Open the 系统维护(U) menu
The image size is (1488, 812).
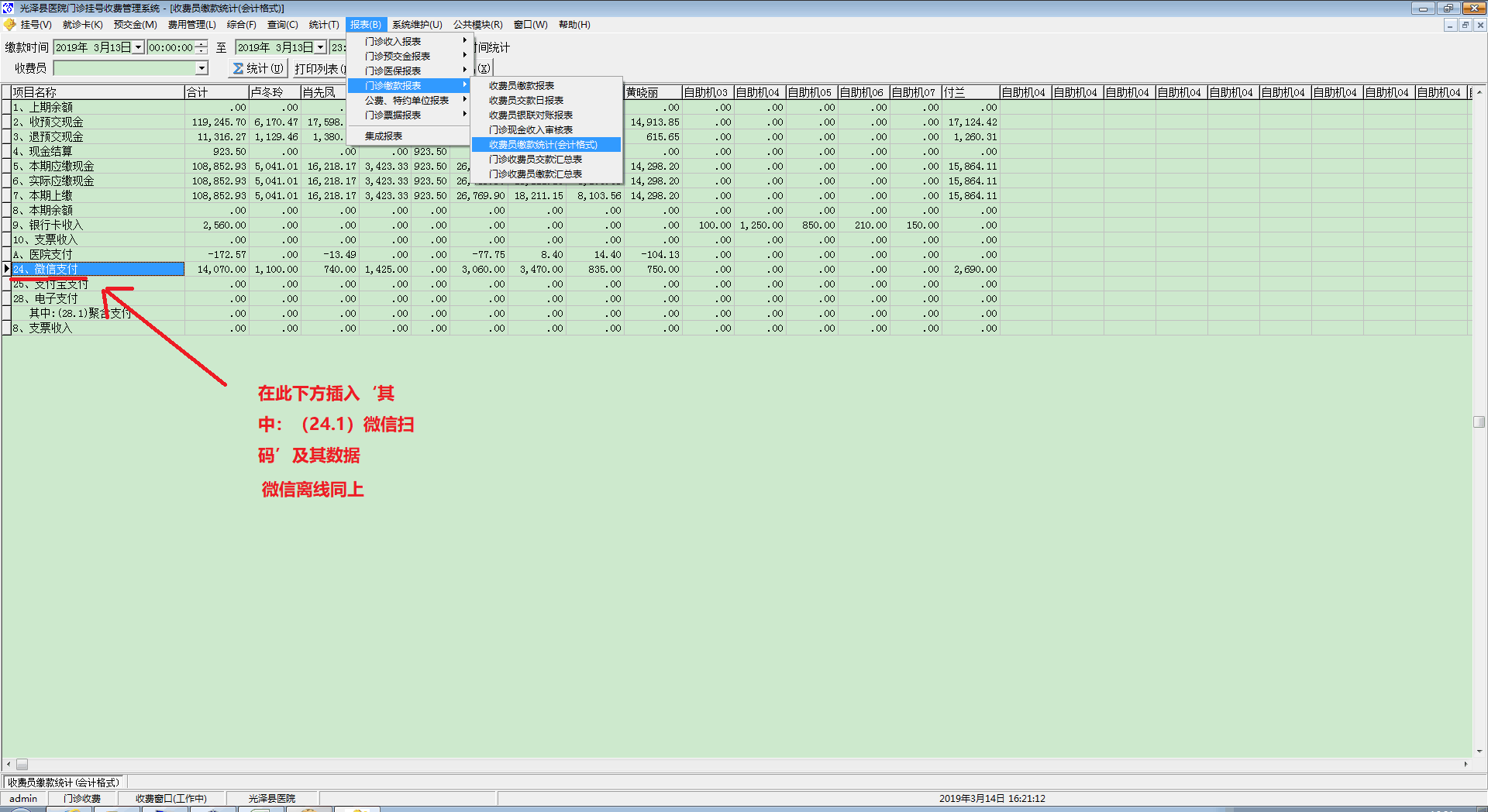coord(417,25)
